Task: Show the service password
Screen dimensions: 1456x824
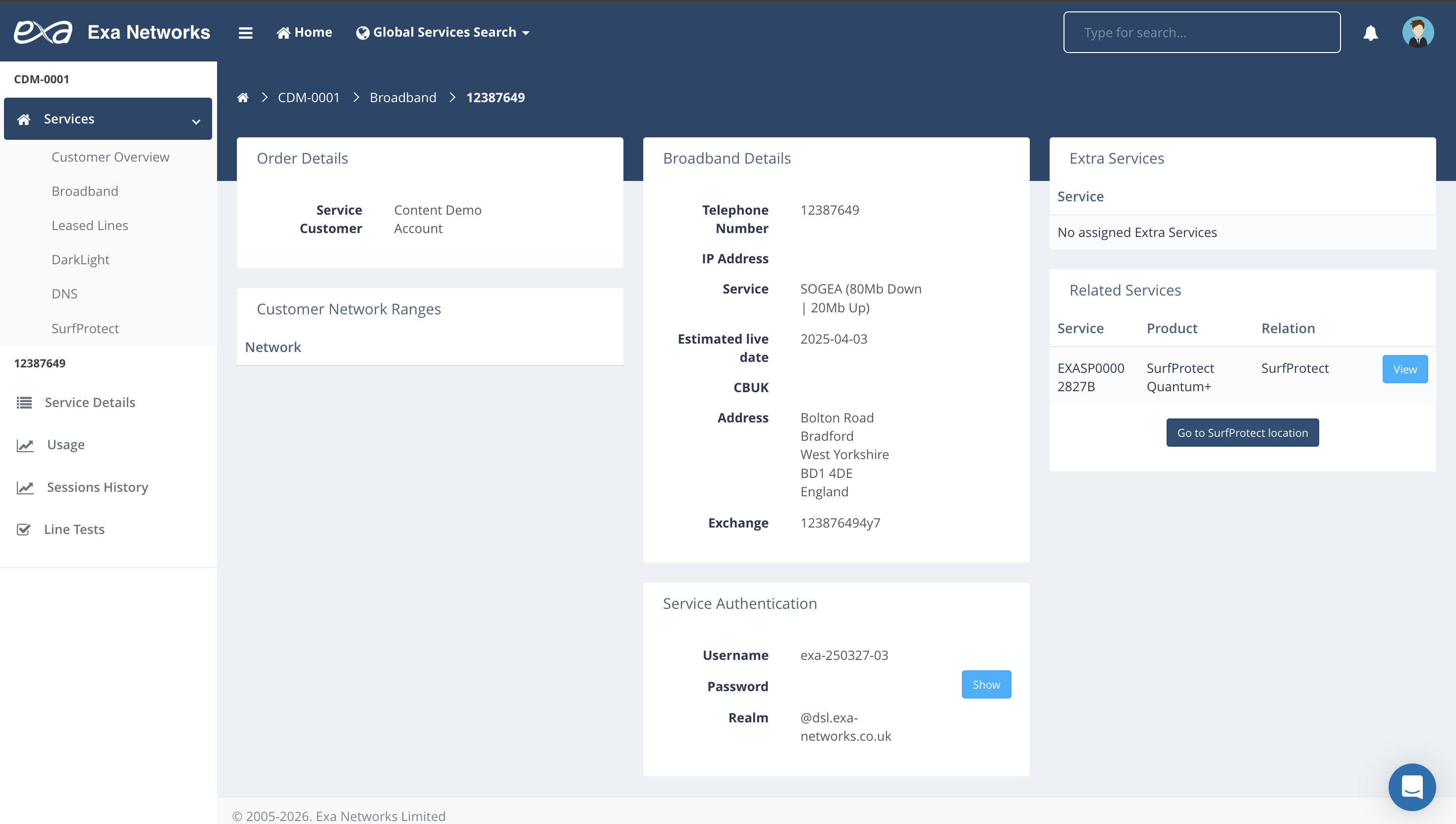Action: point(986,684)
